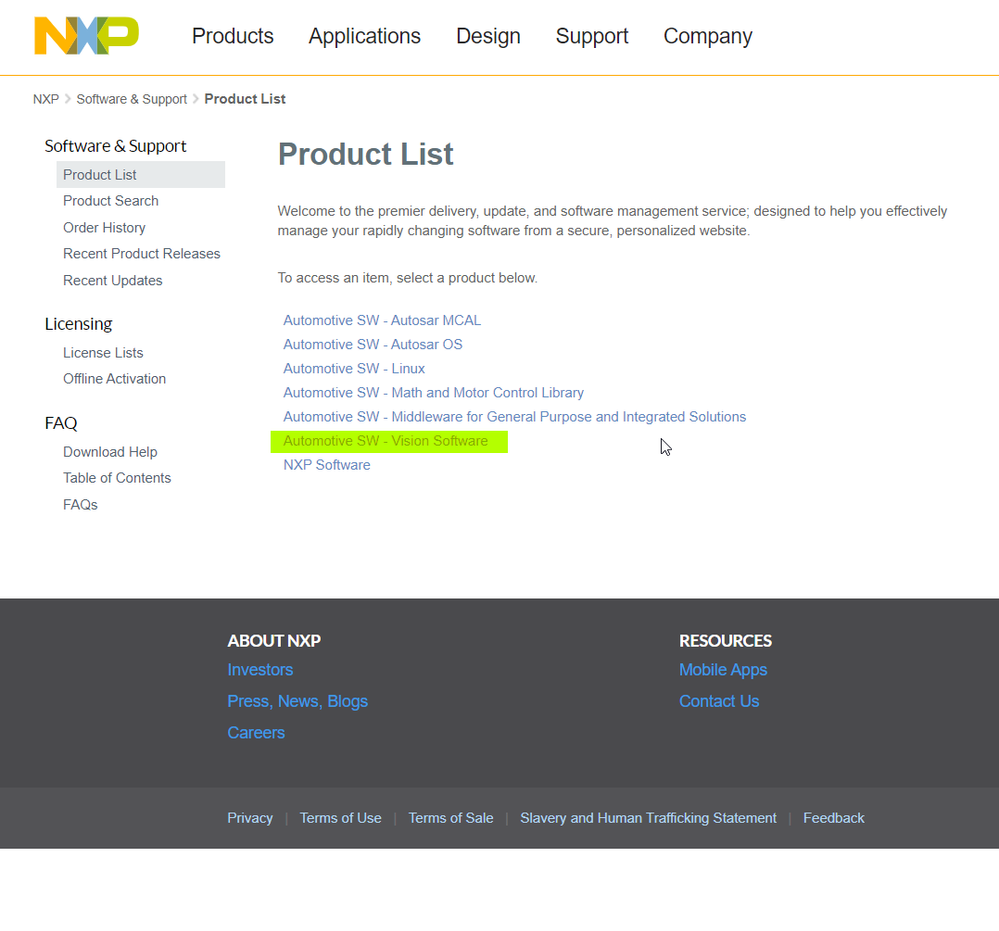Open License Lists under Licensing
999x931 pixels.
[x=103, y=353]
